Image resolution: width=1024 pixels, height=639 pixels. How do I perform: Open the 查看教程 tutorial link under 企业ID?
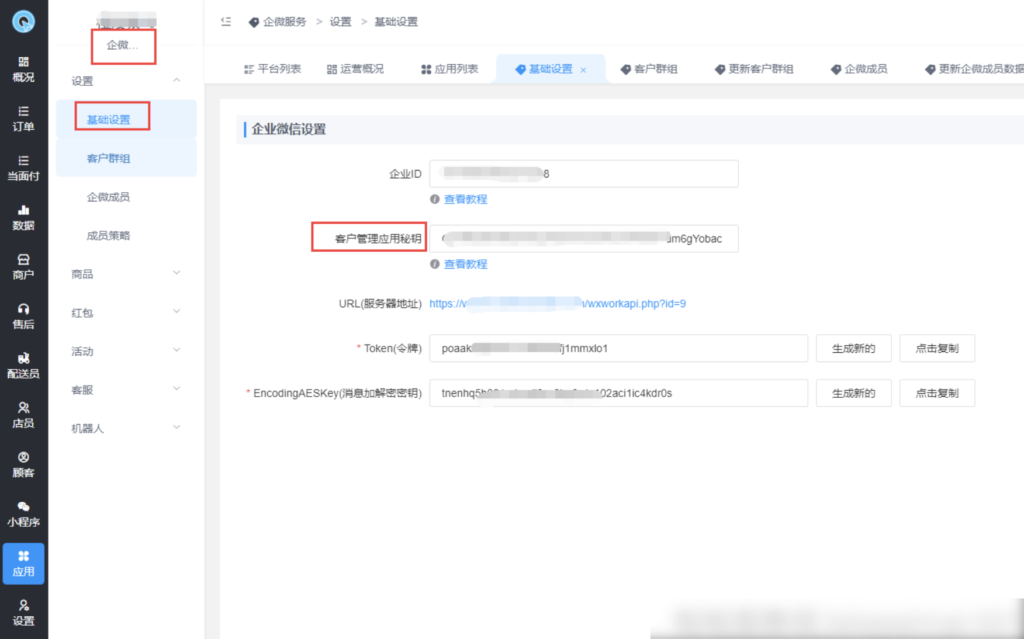pos(465,199)
